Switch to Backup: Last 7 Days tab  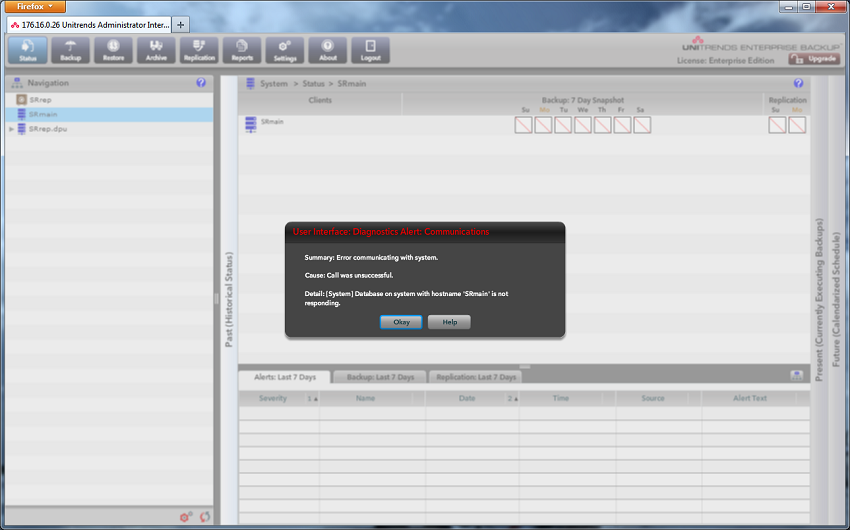[380, 377]
